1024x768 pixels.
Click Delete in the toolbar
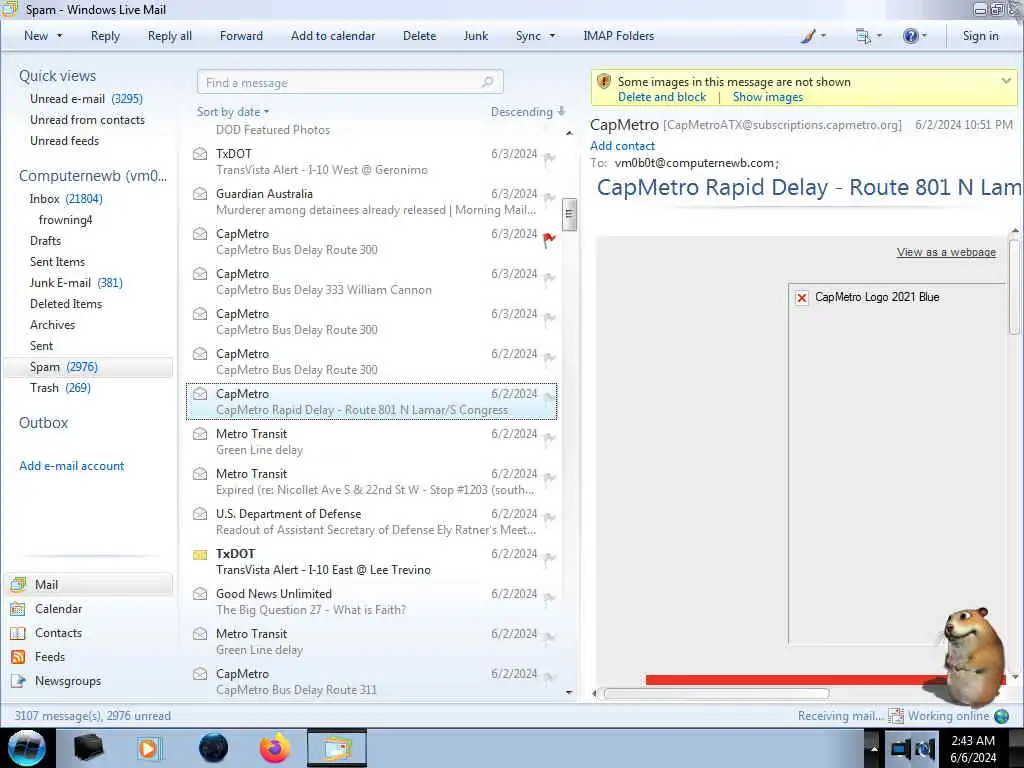coord(419,36)
